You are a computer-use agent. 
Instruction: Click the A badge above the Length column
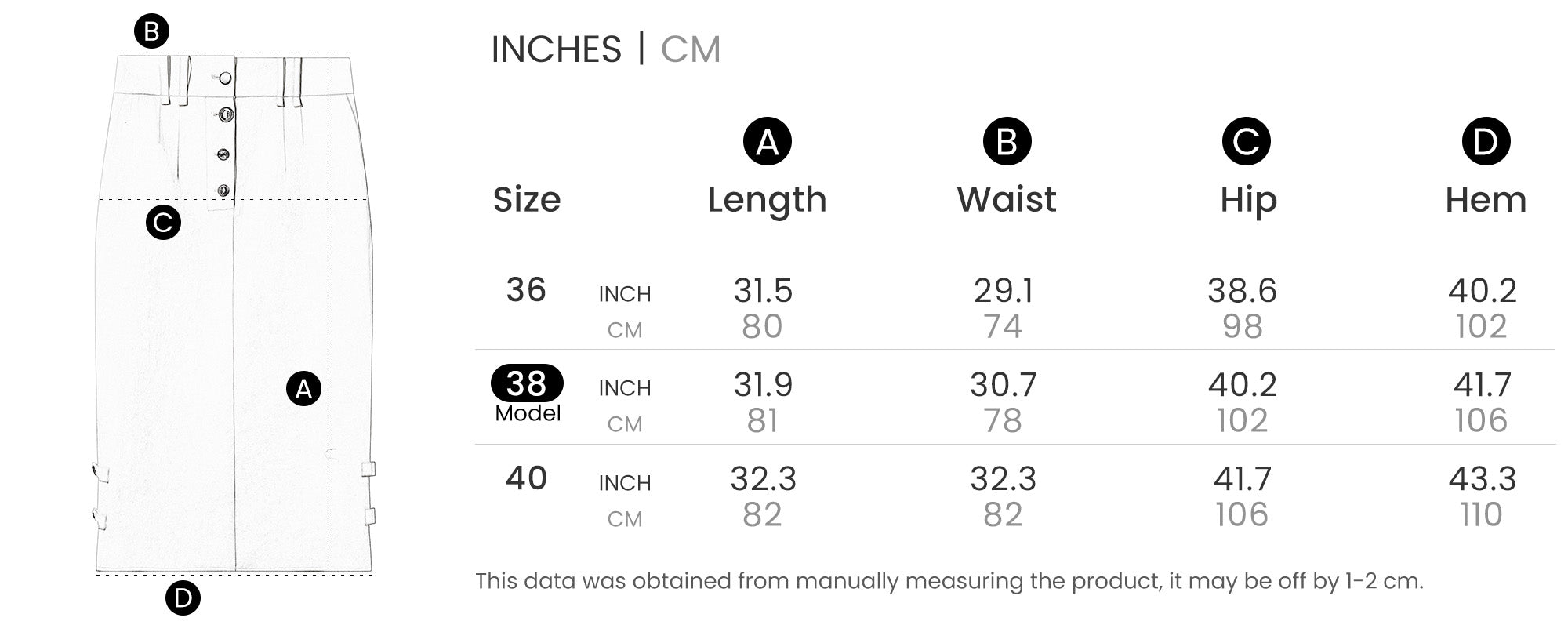[x=767, y=142]
